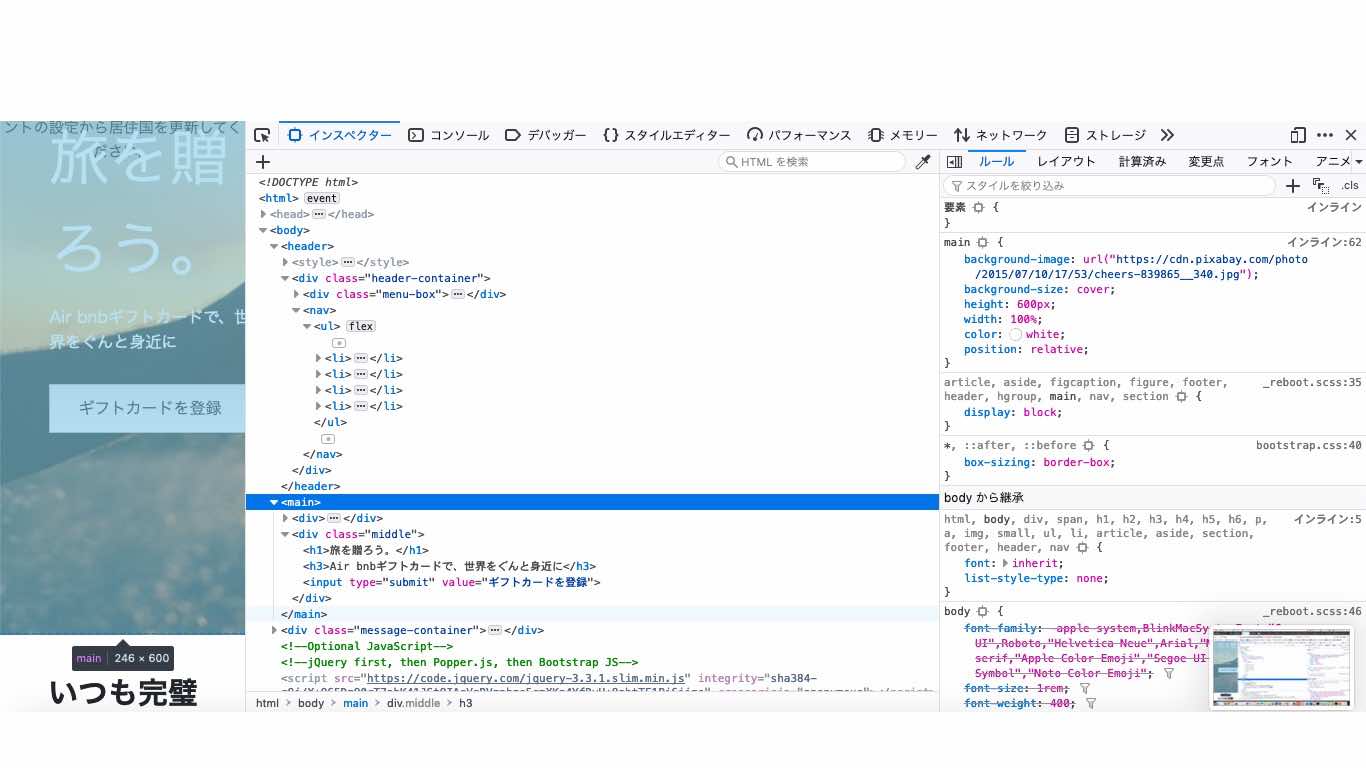Expand the font inherit shorthand arrow
Viewport: 1366px width, 768px height.
click(1006, 564)
